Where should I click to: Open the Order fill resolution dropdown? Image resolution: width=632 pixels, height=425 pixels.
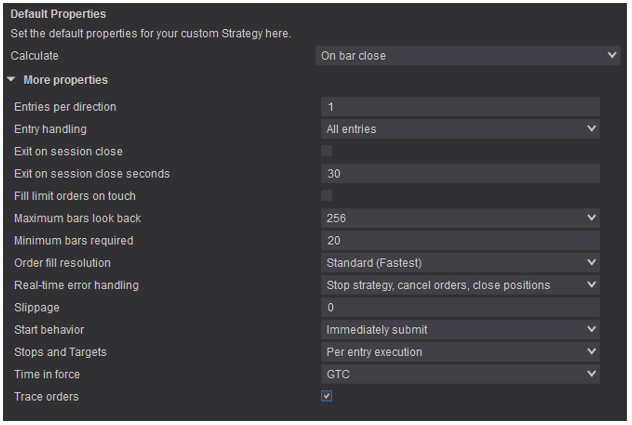[x=461, y=263]
